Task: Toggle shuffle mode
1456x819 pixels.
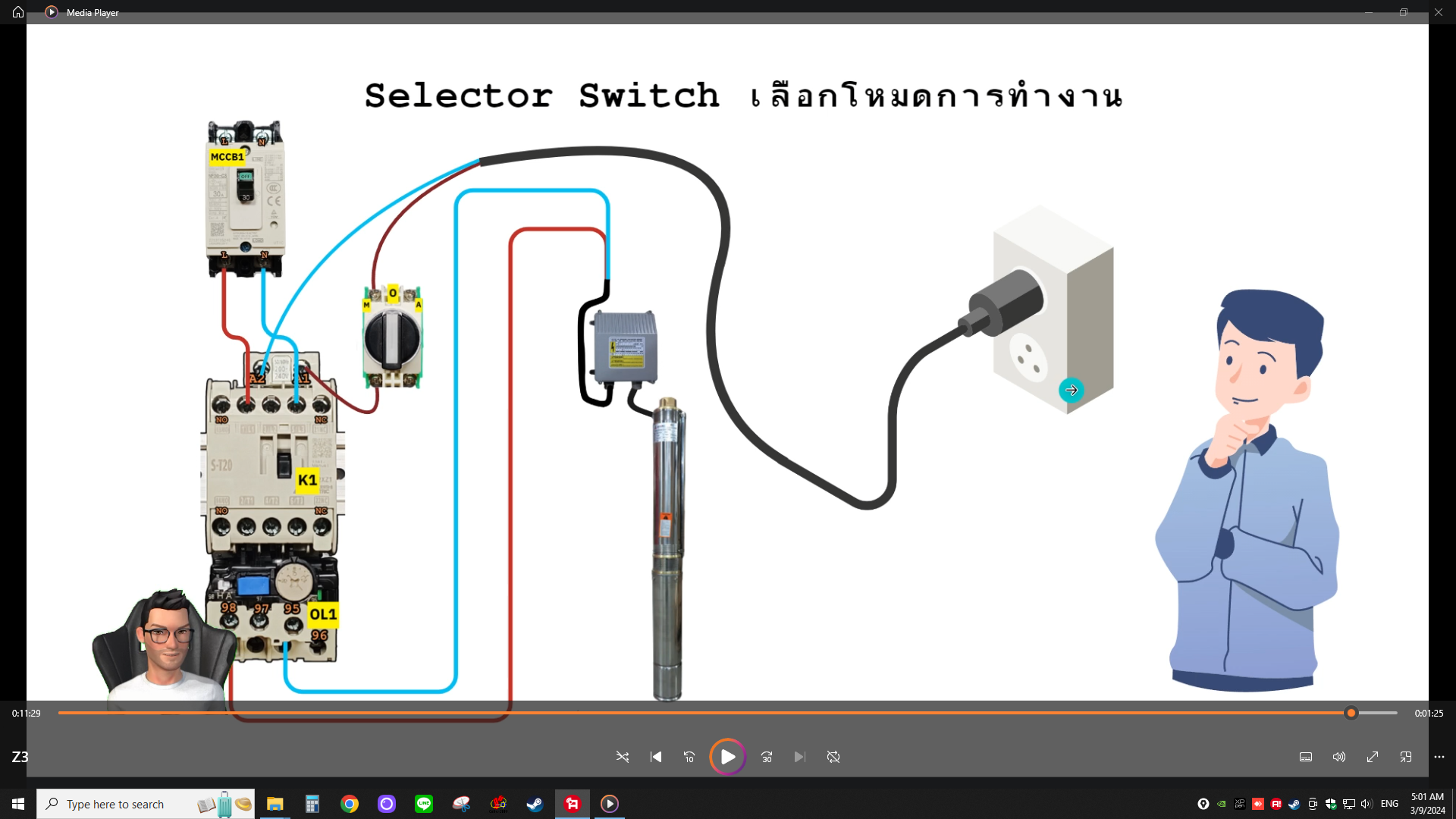Action: click(x=623, y=757)
